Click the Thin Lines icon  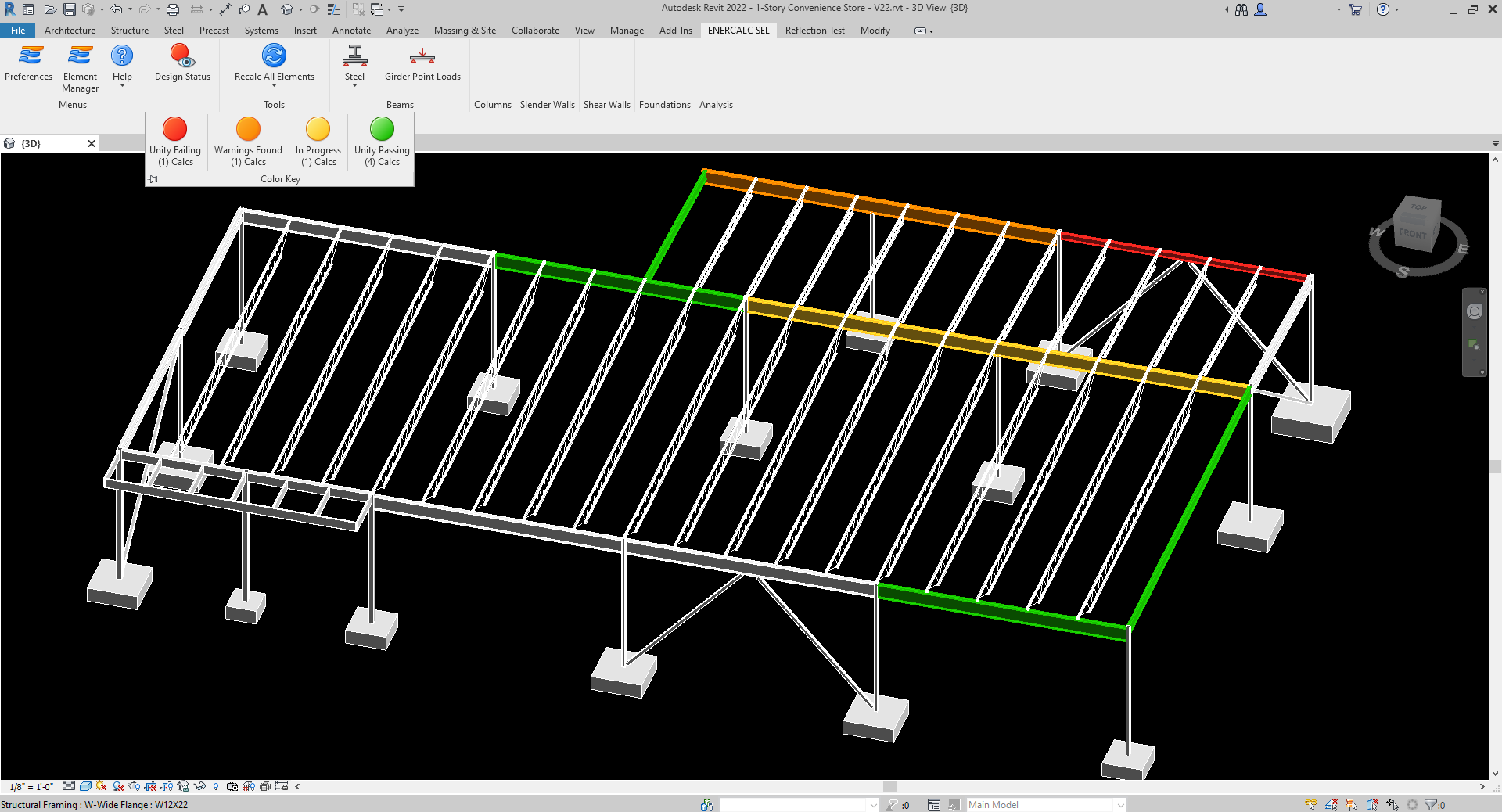(x=334, y=9)
